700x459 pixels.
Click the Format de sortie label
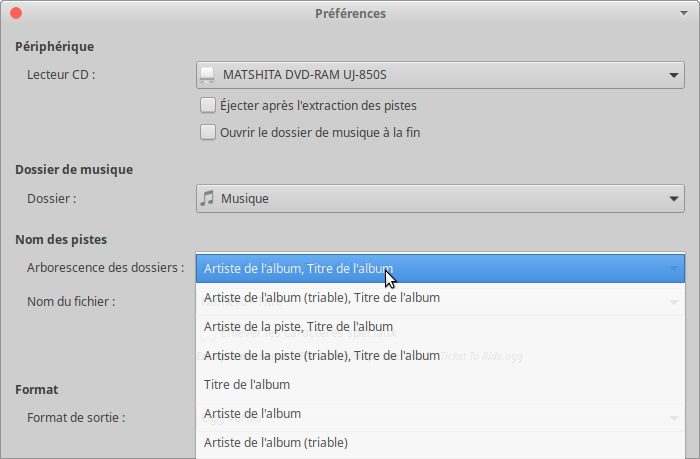(x=76, y=417)
